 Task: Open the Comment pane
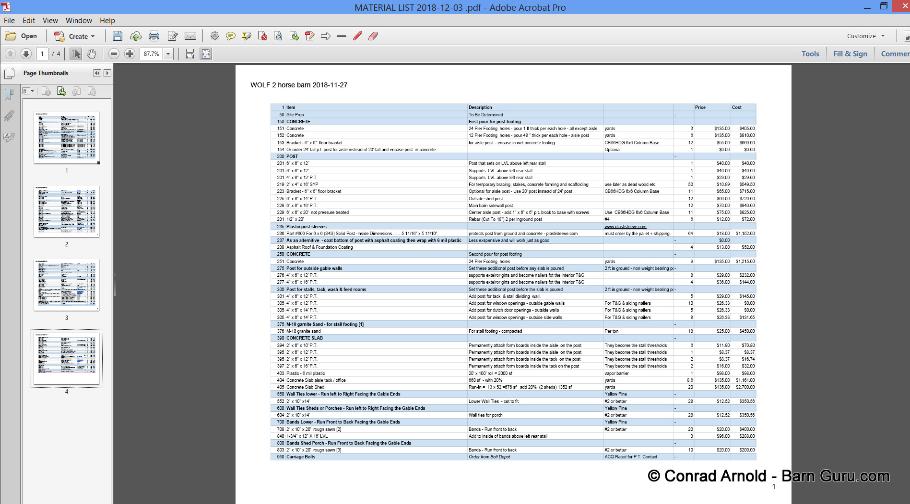[x=895, y=53]
